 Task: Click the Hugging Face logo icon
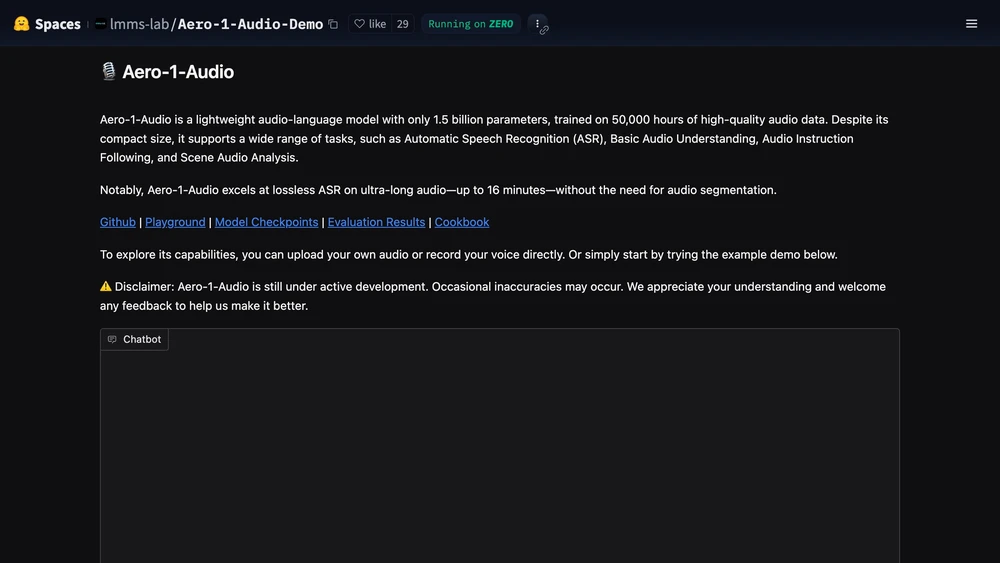(x=22, y=24)
